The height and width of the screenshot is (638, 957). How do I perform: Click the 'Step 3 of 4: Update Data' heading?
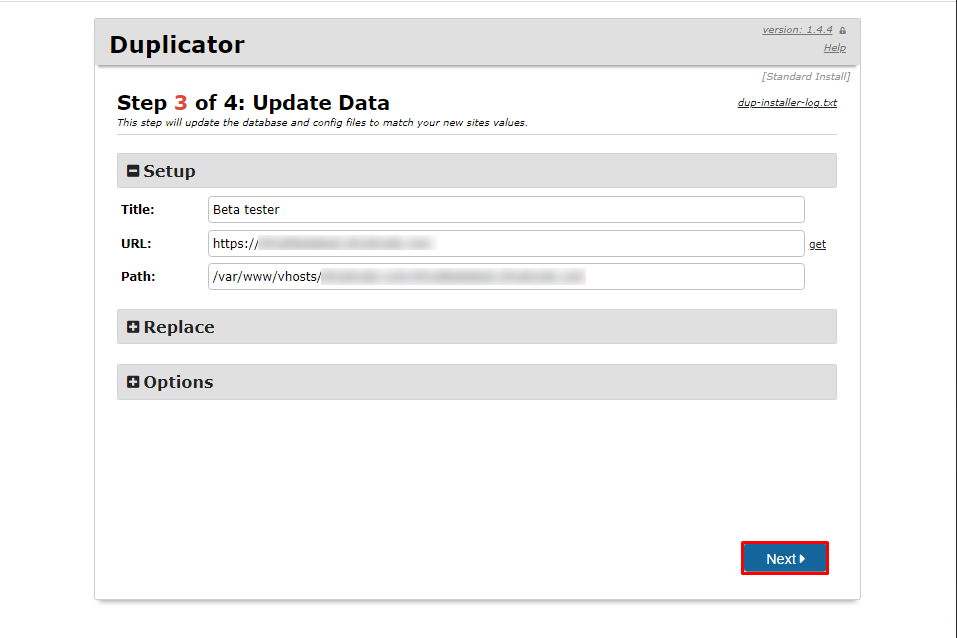pos(253,103)
